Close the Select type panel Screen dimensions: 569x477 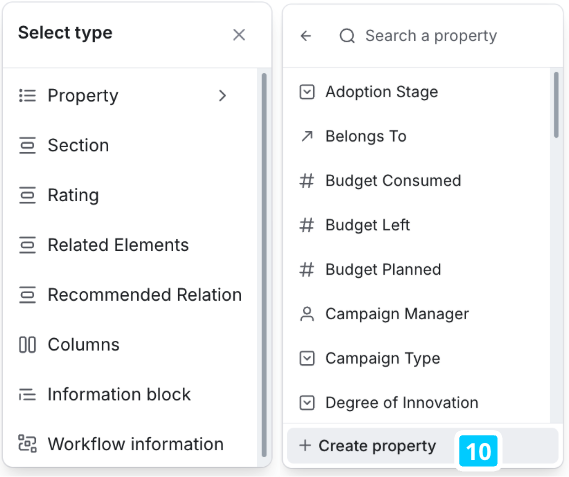[239, 35]
